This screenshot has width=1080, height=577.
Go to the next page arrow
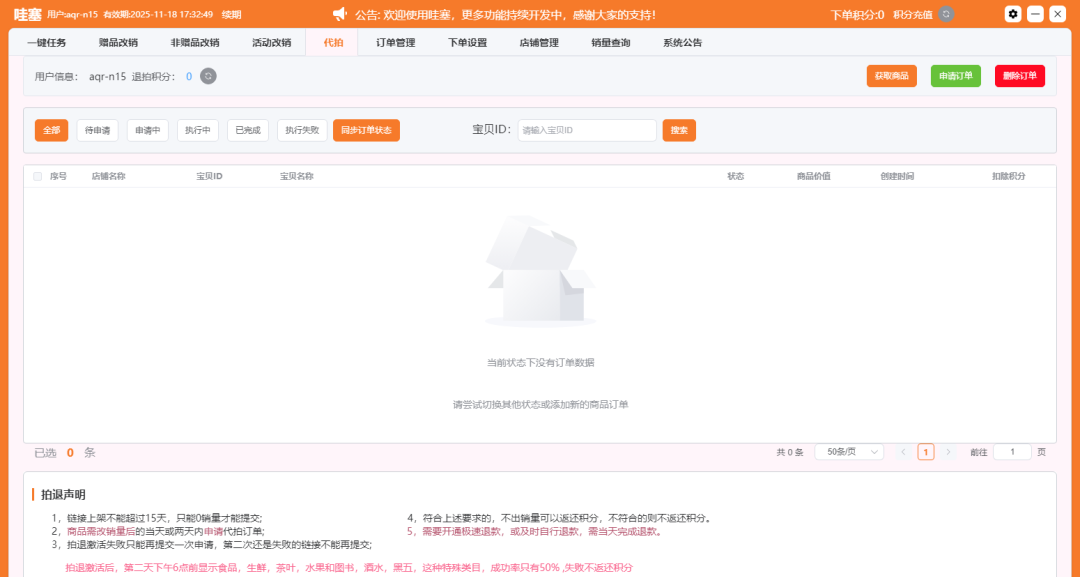pyautogui.click(x=948, y=452)
